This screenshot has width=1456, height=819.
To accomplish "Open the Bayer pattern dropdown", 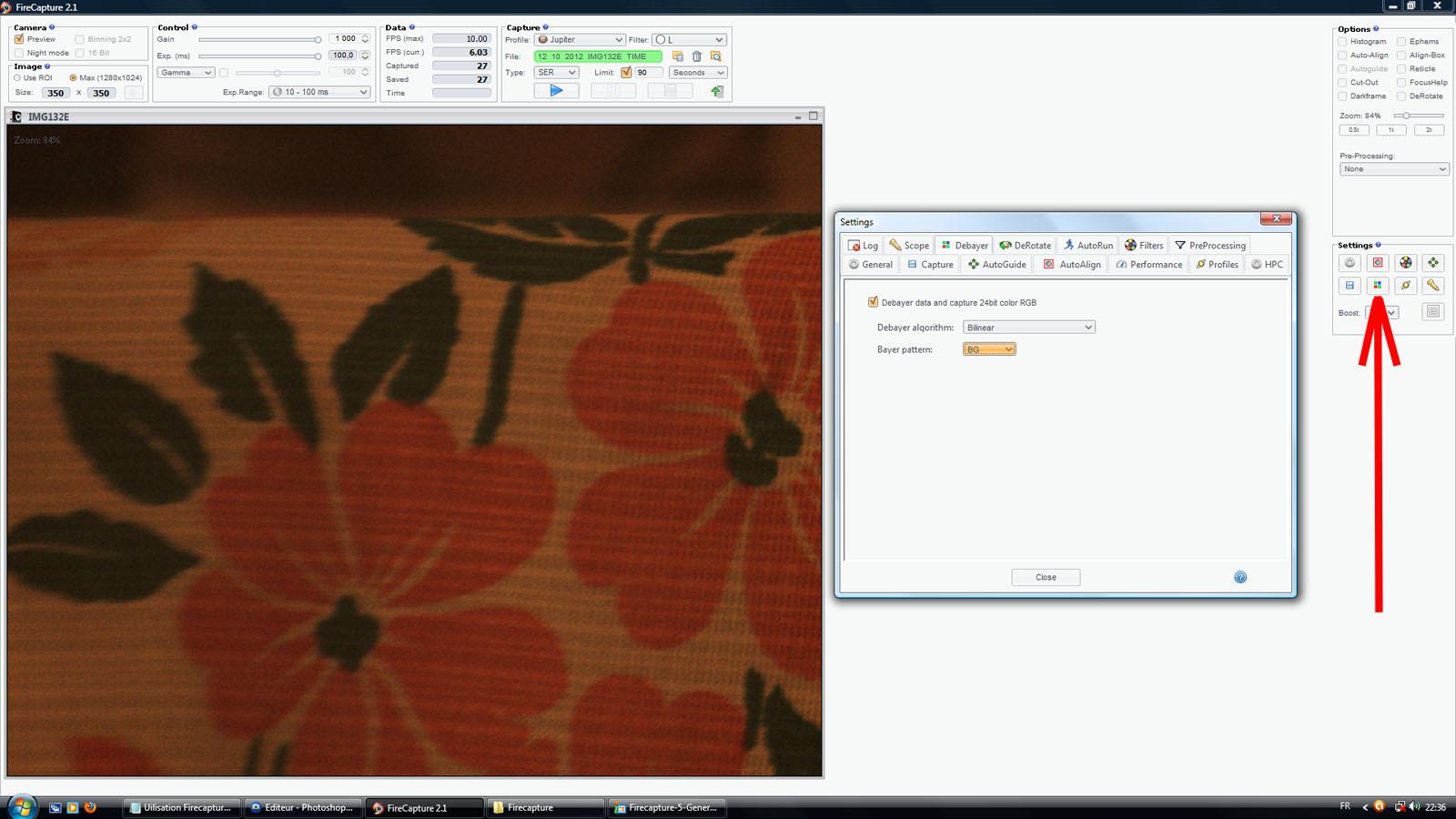I will [989, 349].
